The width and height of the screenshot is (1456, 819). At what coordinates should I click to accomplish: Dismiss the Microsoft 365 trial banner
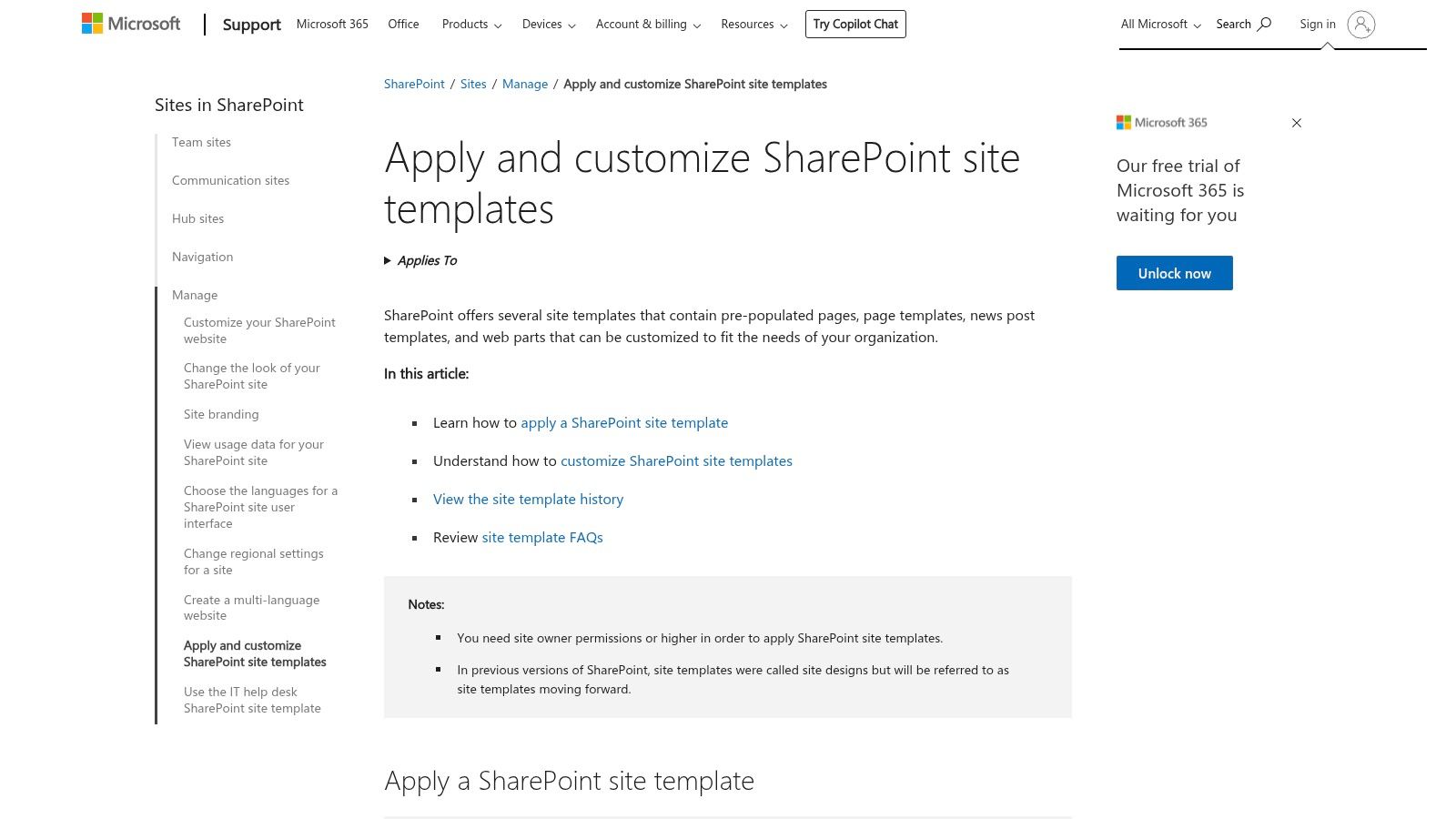tap(1296, 123)
